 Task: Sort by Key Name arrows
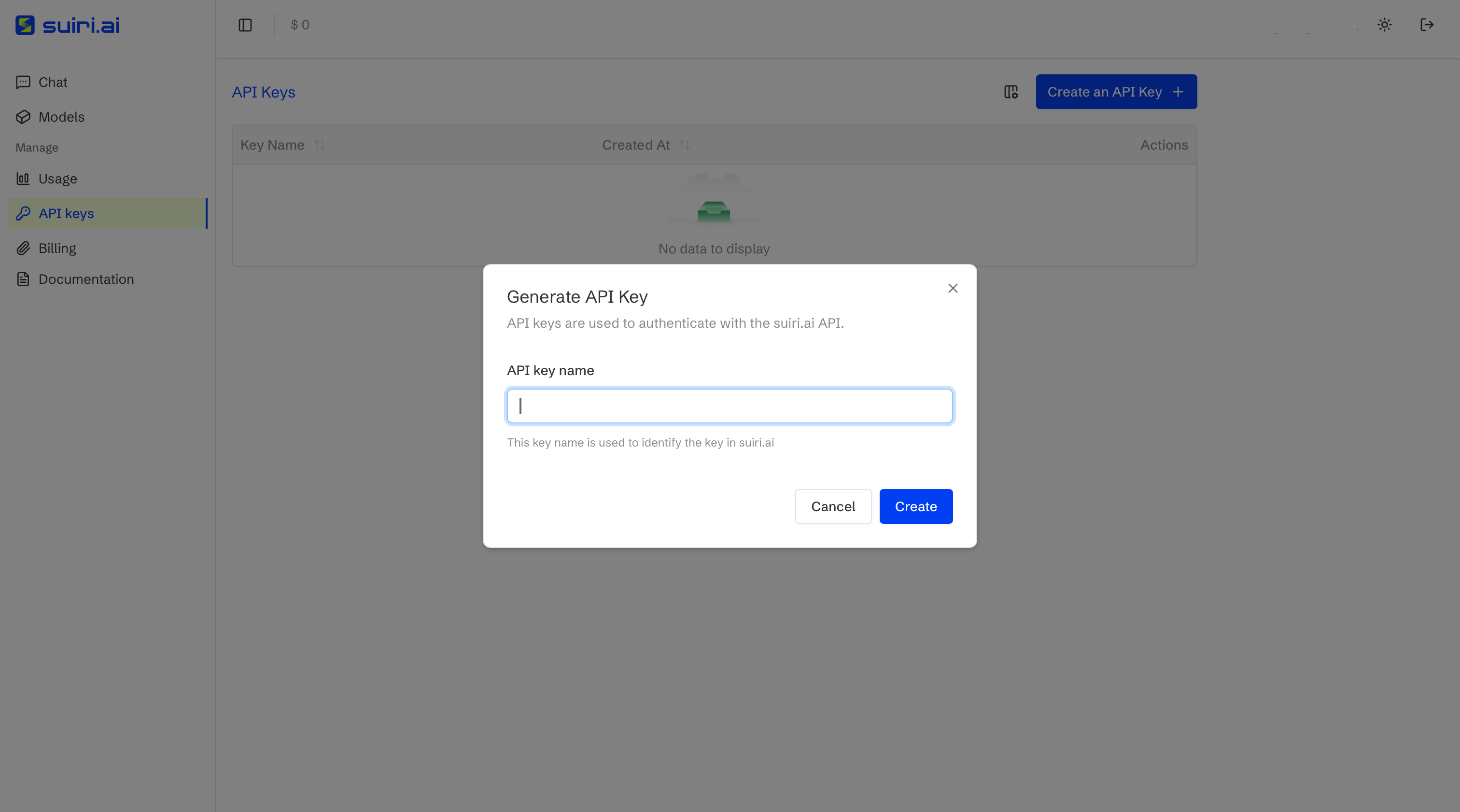coord(320,145)
